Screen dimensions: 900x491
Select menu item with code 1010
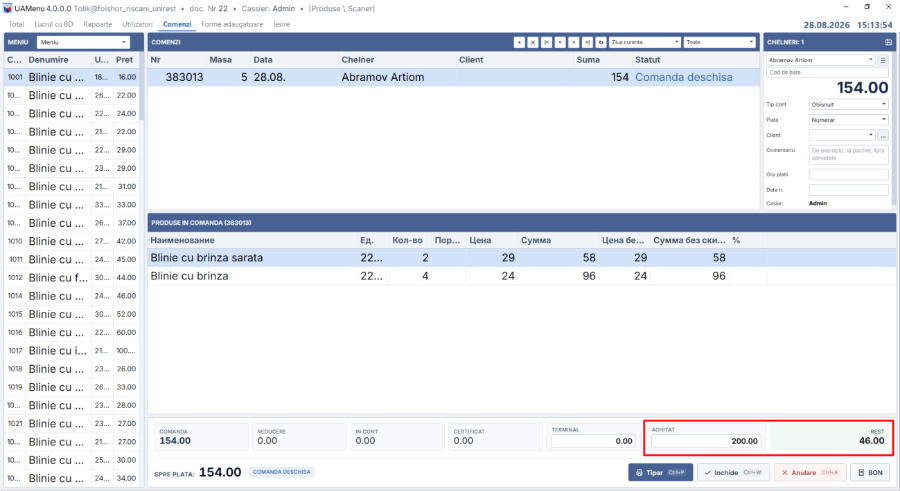click(x=71, y=241)
